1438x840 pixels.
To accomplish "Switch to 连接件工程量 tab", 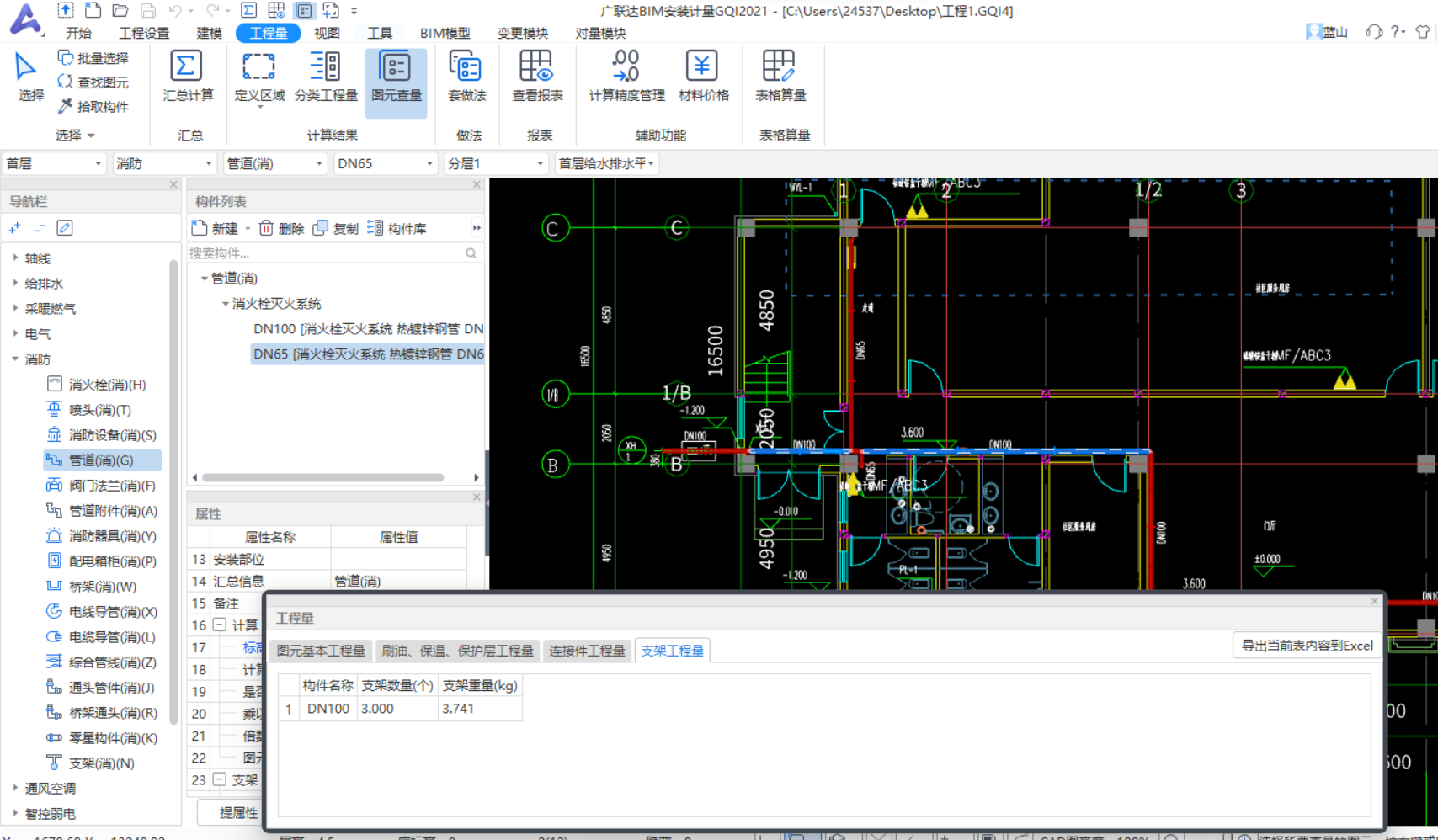I will (587, 651).
